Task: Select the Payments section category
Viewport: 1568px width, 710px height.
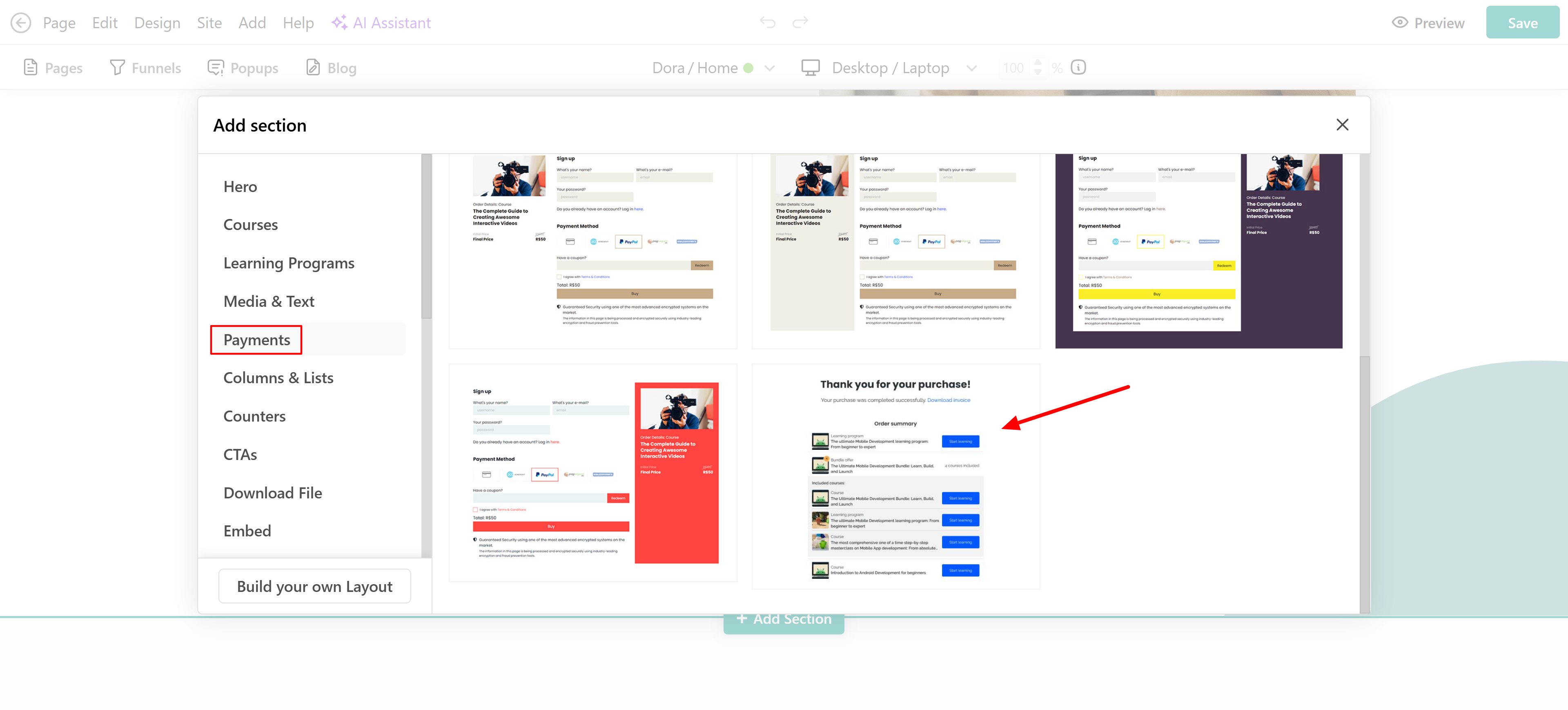Action: click(256, 340)
